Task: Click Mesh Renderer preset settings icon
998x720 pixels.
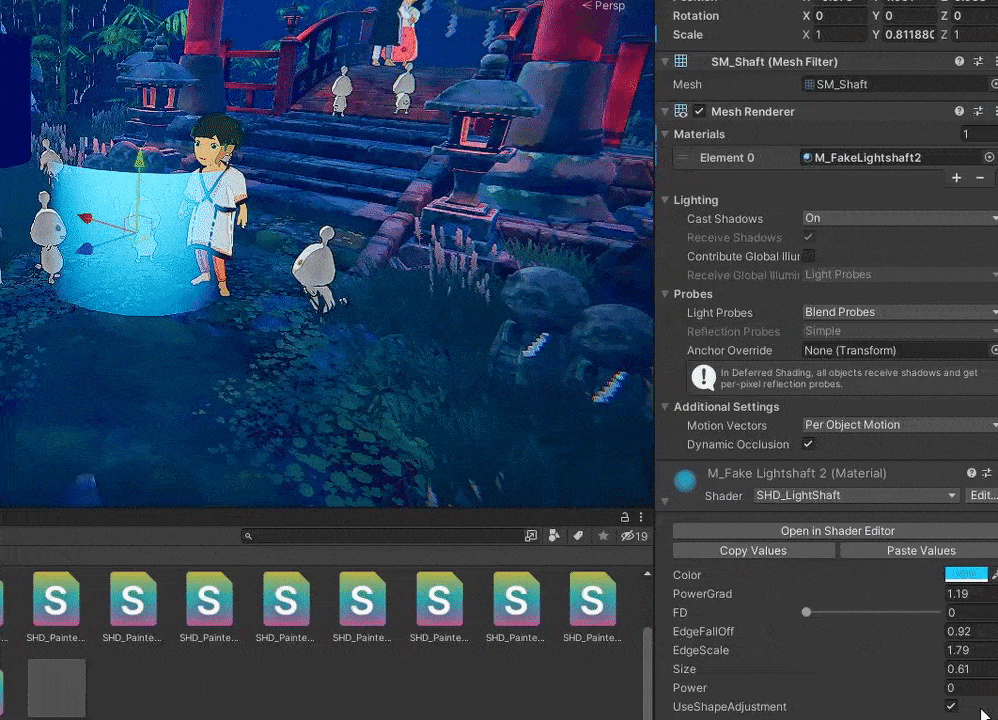Action: 978,112
